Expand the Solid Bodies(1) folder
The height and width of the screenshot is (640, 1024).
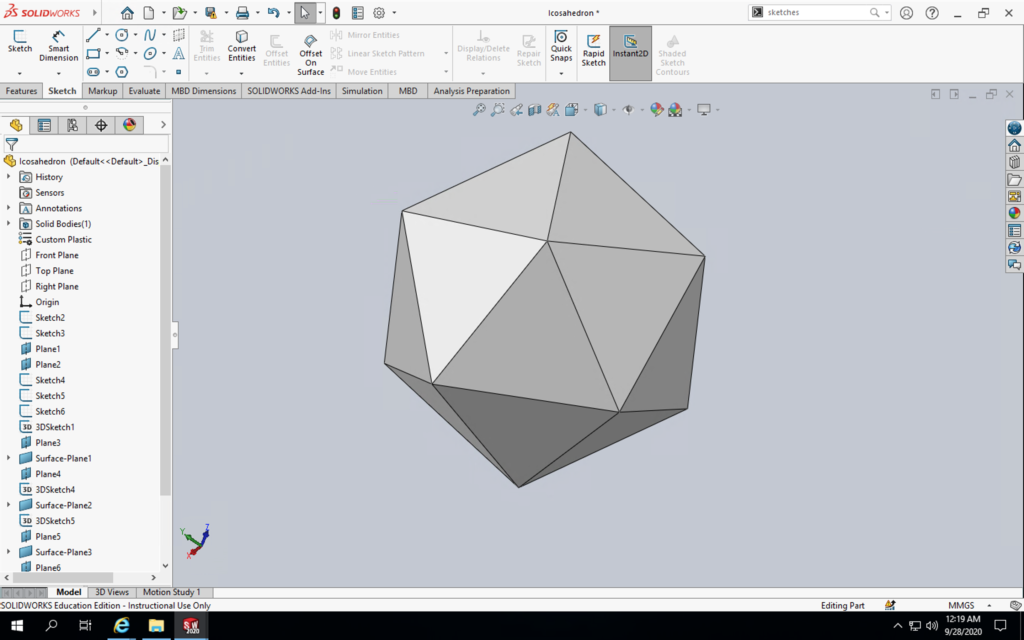8,224
